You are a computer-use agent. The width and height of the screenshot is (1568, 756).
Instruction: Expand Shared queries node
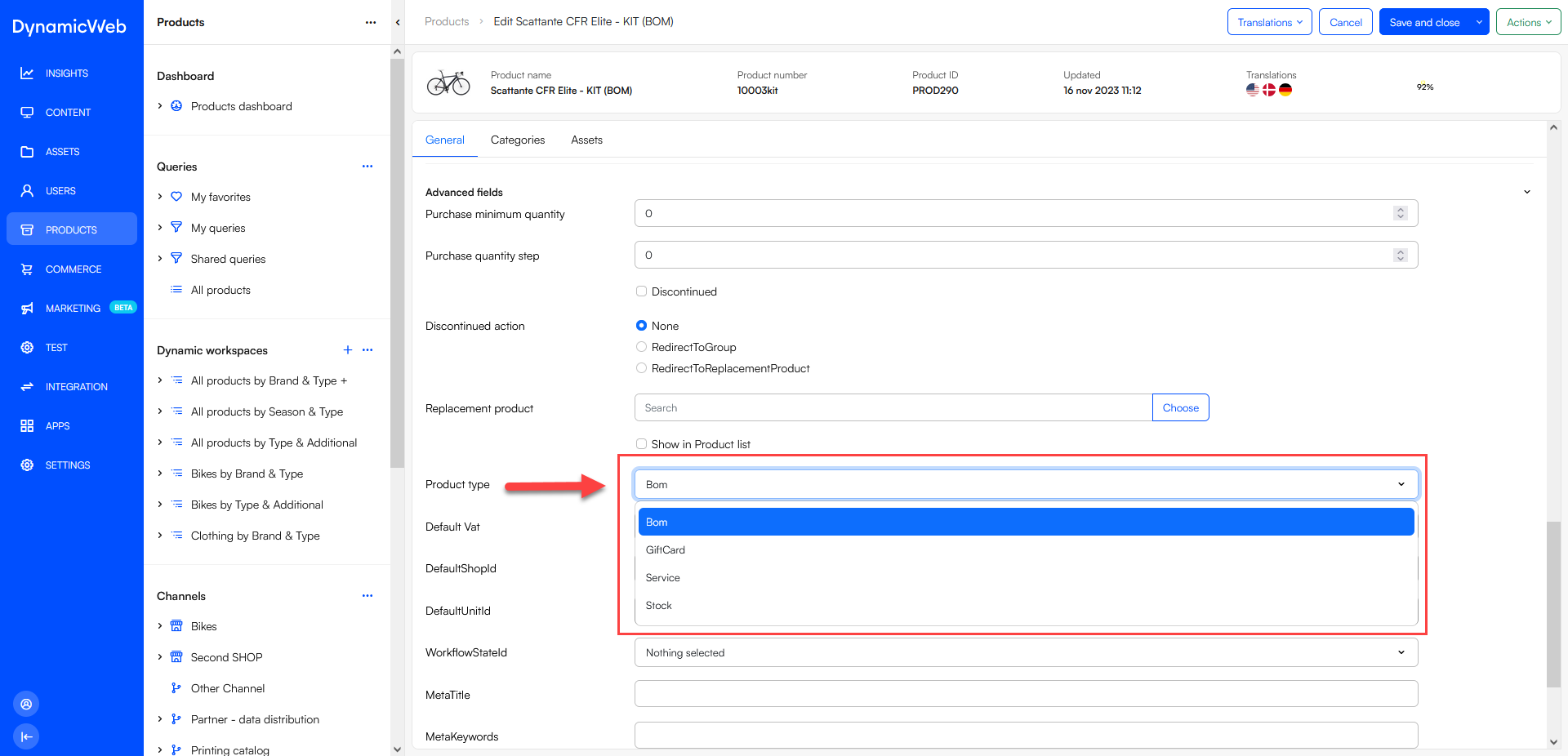pos(160,259)
